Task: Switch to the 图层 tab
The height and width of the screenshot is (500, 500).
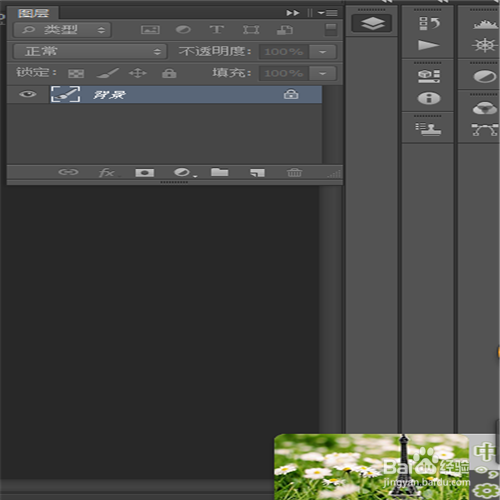Action: click(x=33, y=13)
